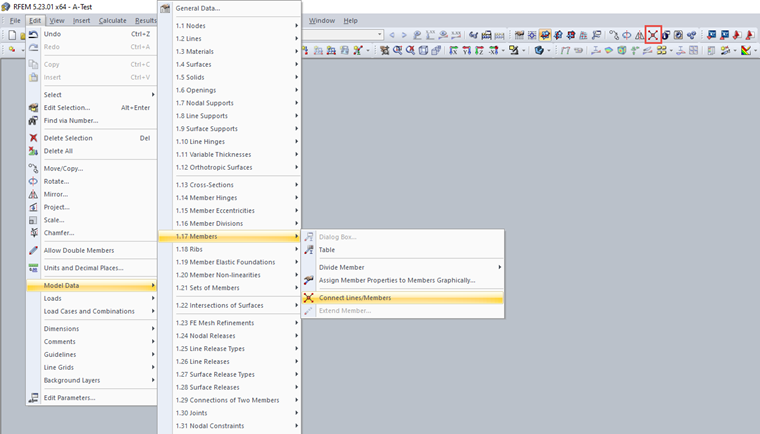Viewport: 760px width, 434px height.
Task: Expand Load Cases and Combinations submenu
Action: (x=153, y=311)
